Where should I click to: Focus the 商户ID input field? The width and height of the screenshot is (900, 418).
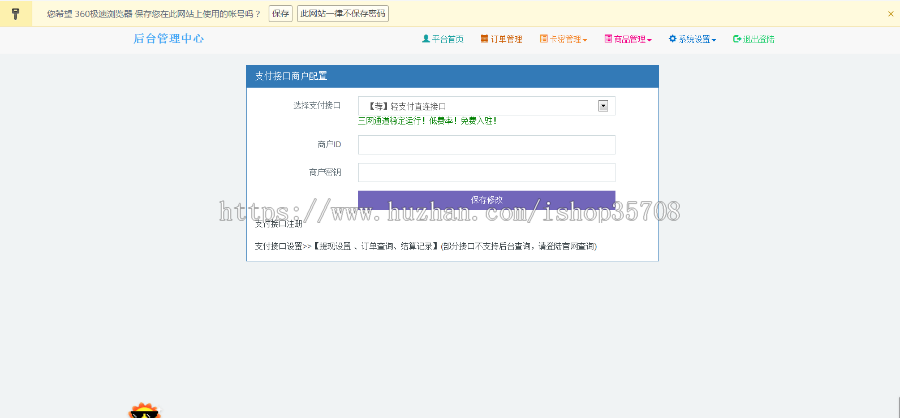point(487,145)
